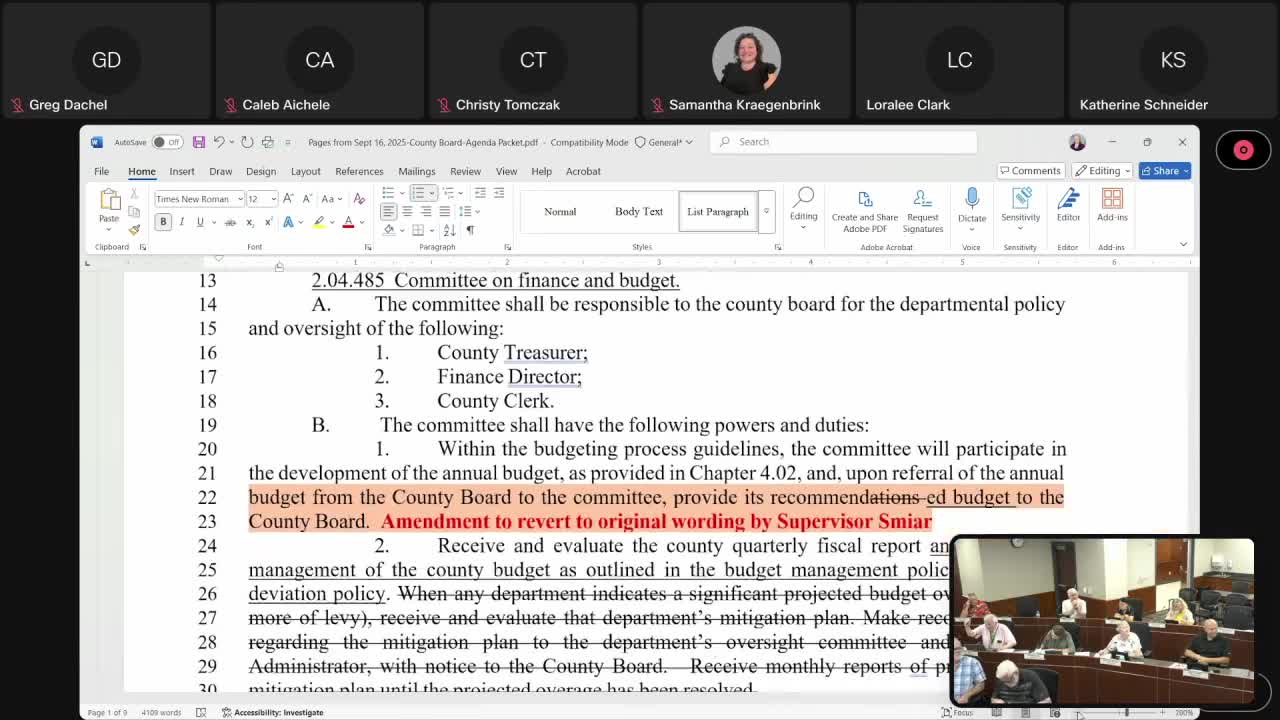Apply paragraph shading with the paint bucket

click(x=389, y=230)
